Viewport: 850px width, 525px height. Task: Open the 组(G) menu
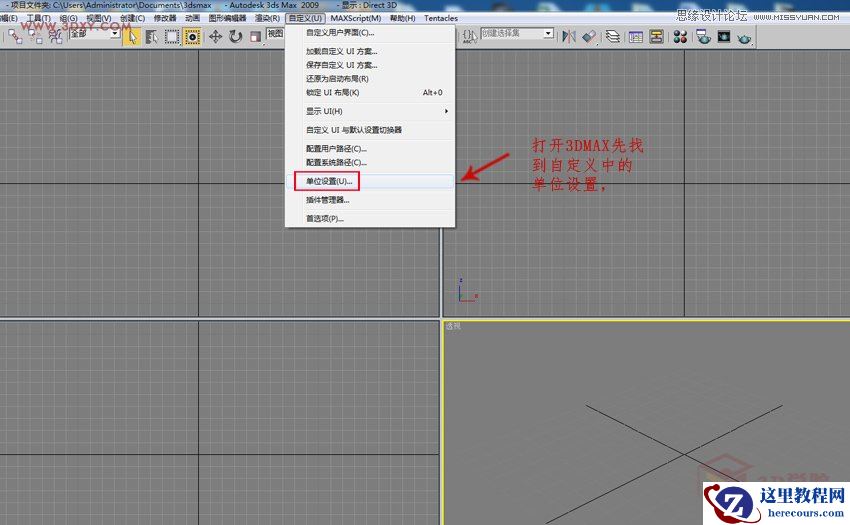pyautogui.click(x=68, y=18)
